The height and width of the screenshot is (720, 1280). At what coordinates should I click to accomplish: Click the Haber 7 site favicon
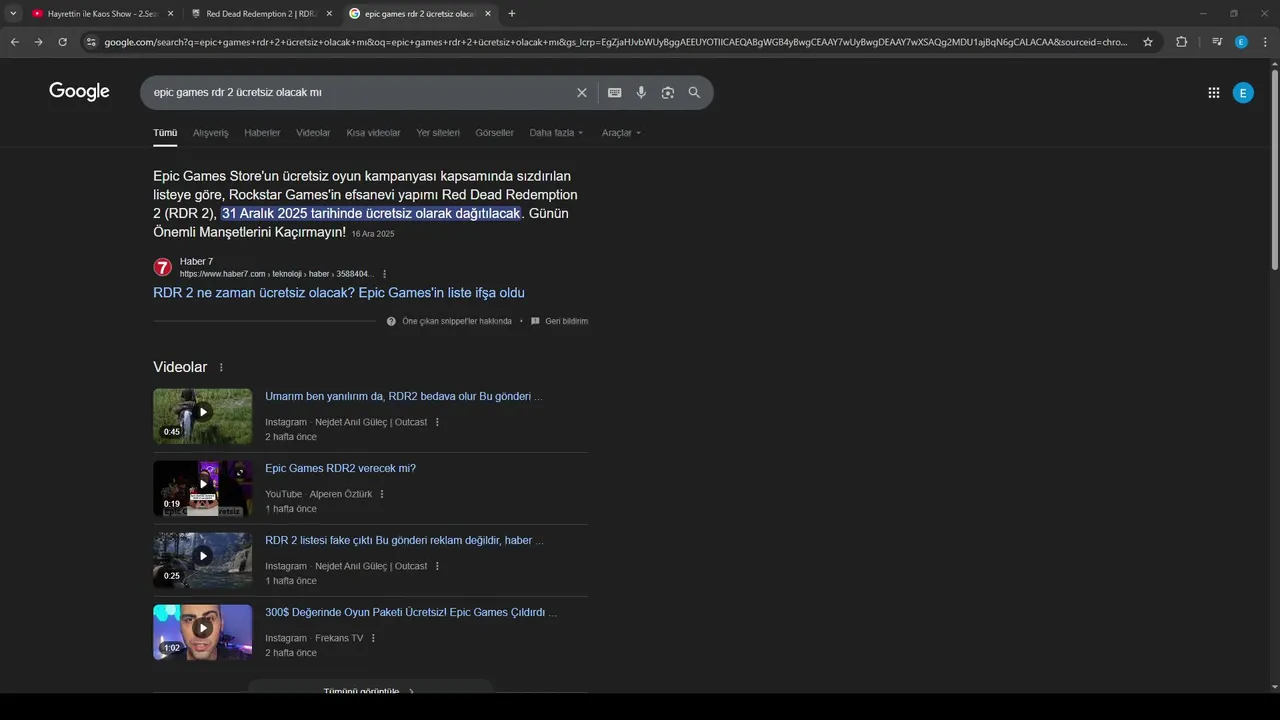click(162, 267)
